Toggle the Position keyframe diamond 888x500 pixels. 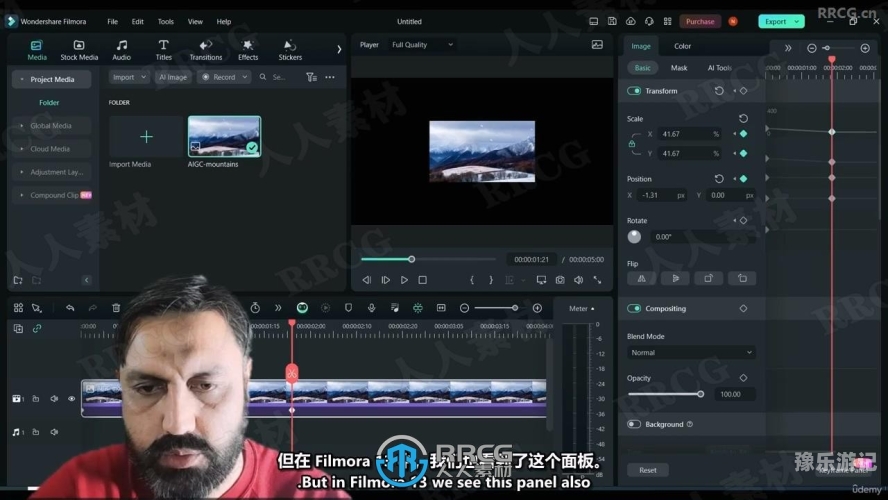tap(743, 178)
